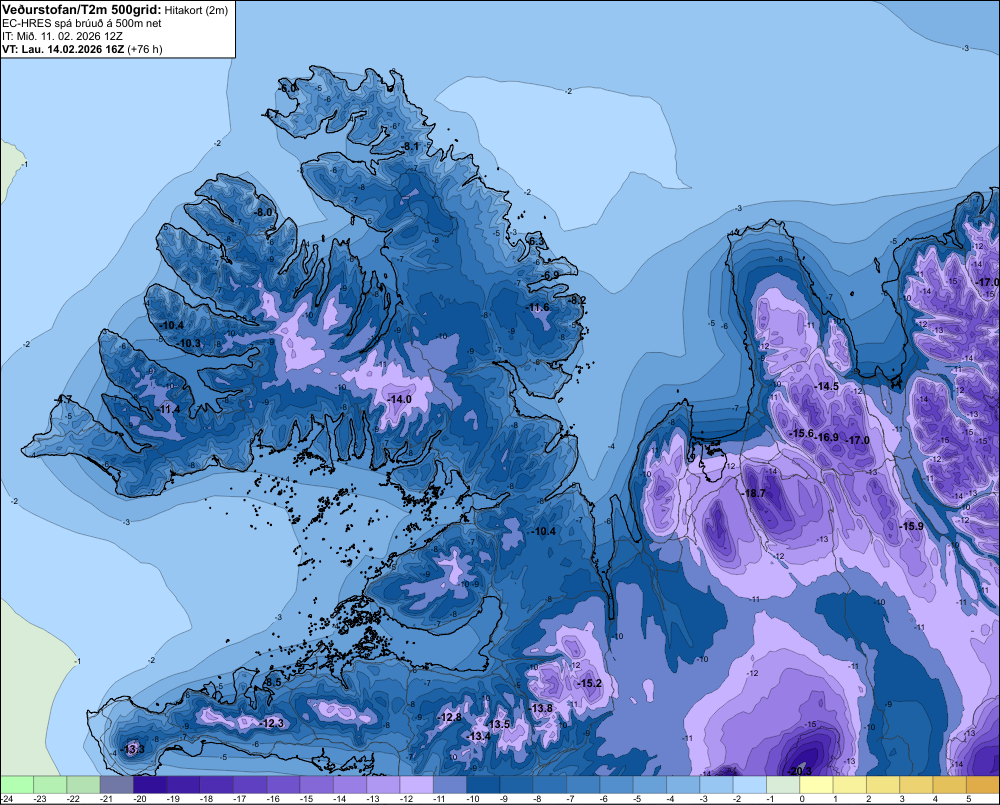Click the -11.4 temperature value

(168, 410)
